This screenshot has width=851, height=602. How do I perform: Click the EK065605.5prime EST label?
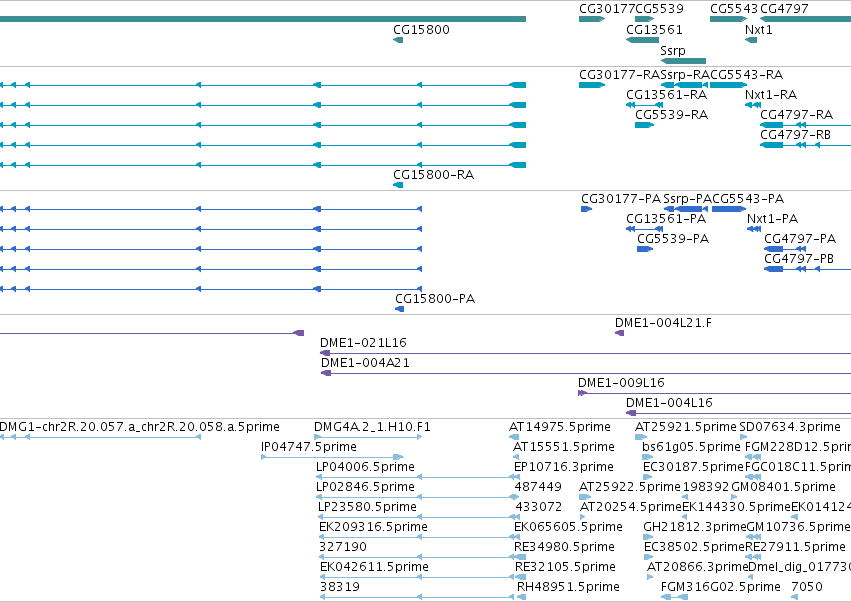point(568,527)
